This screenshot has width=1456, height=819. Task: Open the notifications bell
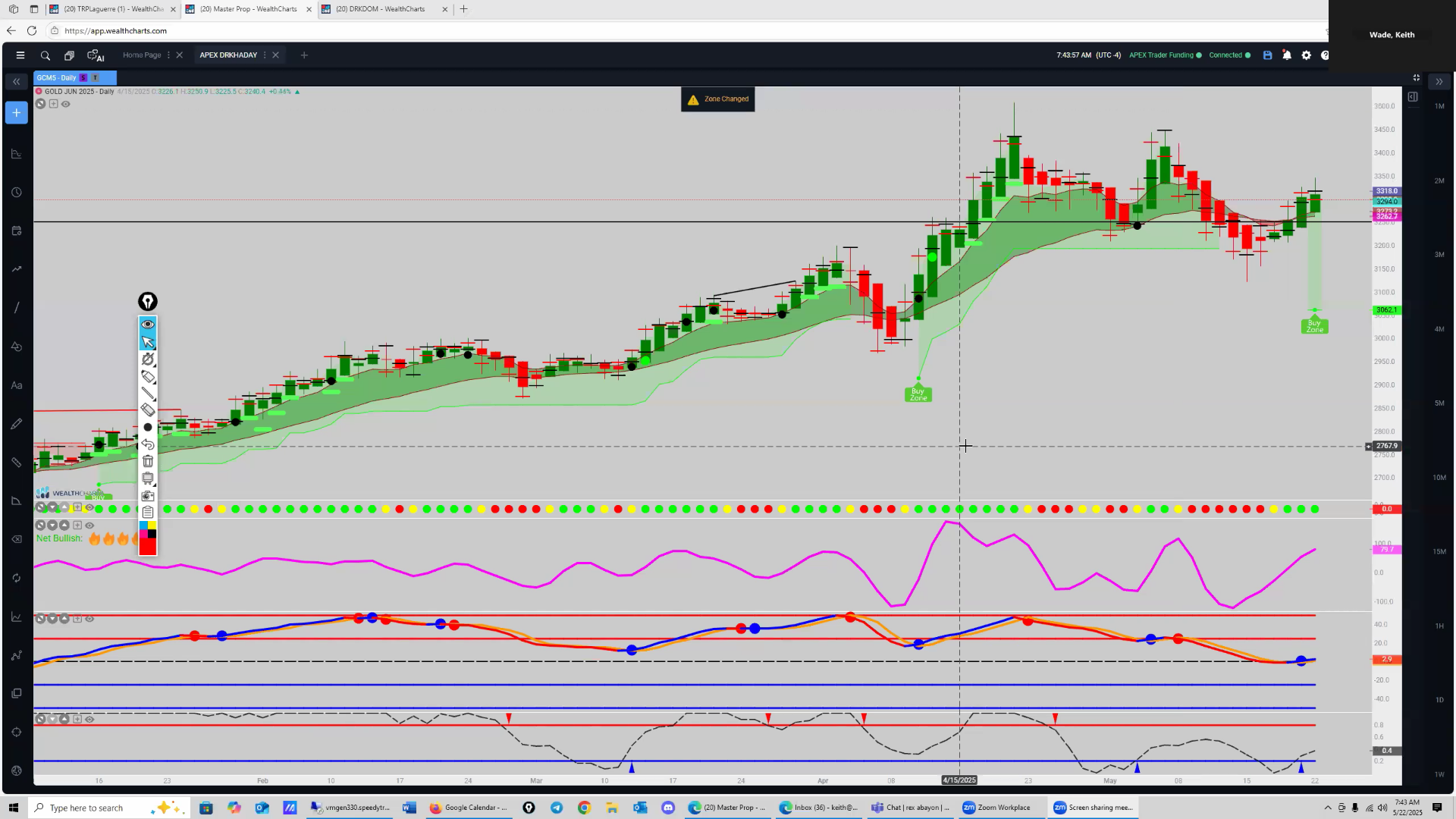(x=1287, y=55)
